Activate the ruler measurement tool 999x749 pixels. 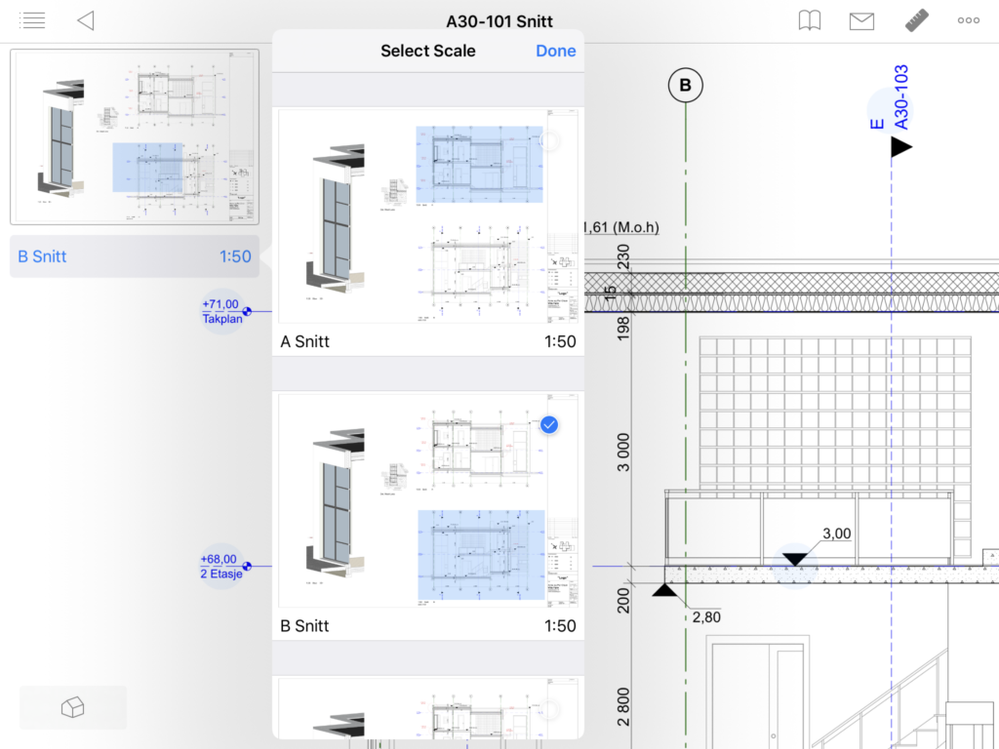tap(916, 20)
